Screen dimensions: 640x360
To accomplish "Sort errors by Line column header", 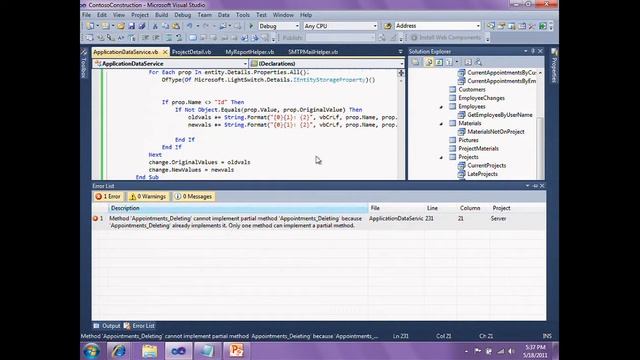I will (441, 208).
